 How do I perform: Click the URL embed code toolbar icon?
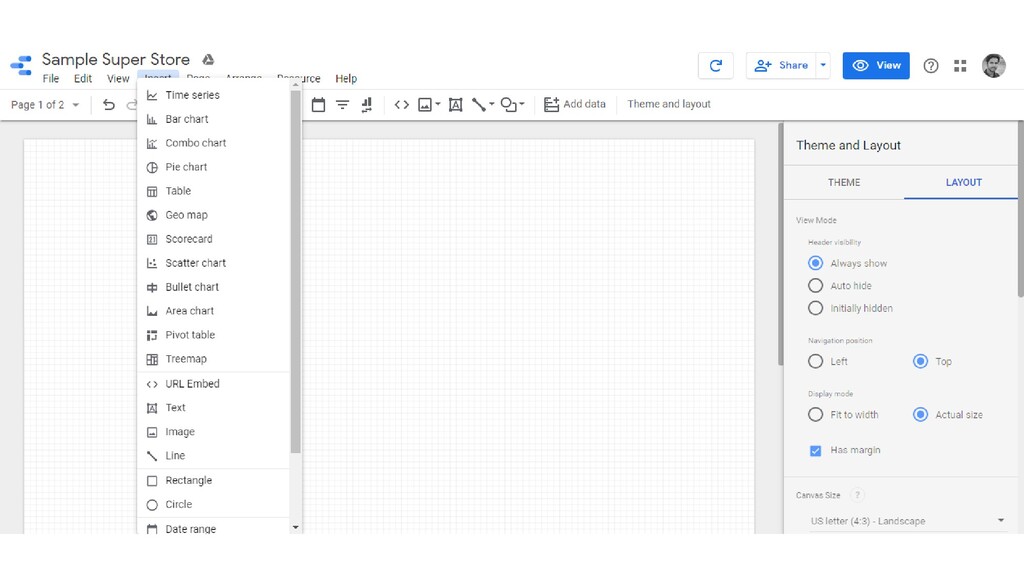tap(402, 104)
